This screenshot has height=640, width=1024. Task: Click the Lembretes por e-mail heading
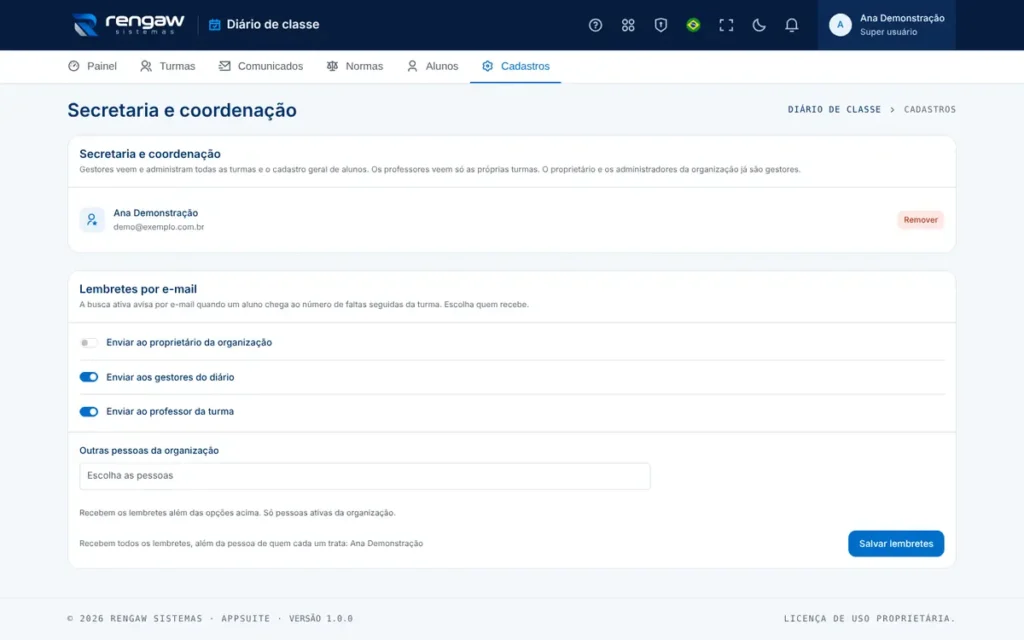pyautogui.click(x=138, y=289)
